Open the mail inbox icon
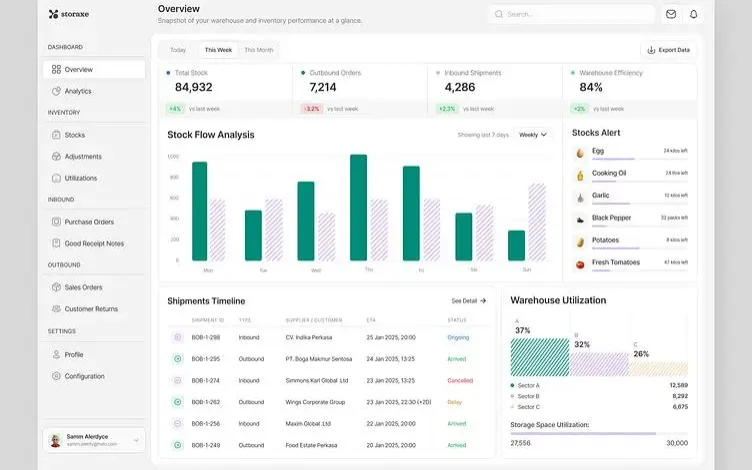This screenshot has width=752, height=470. tap(671, 14)
